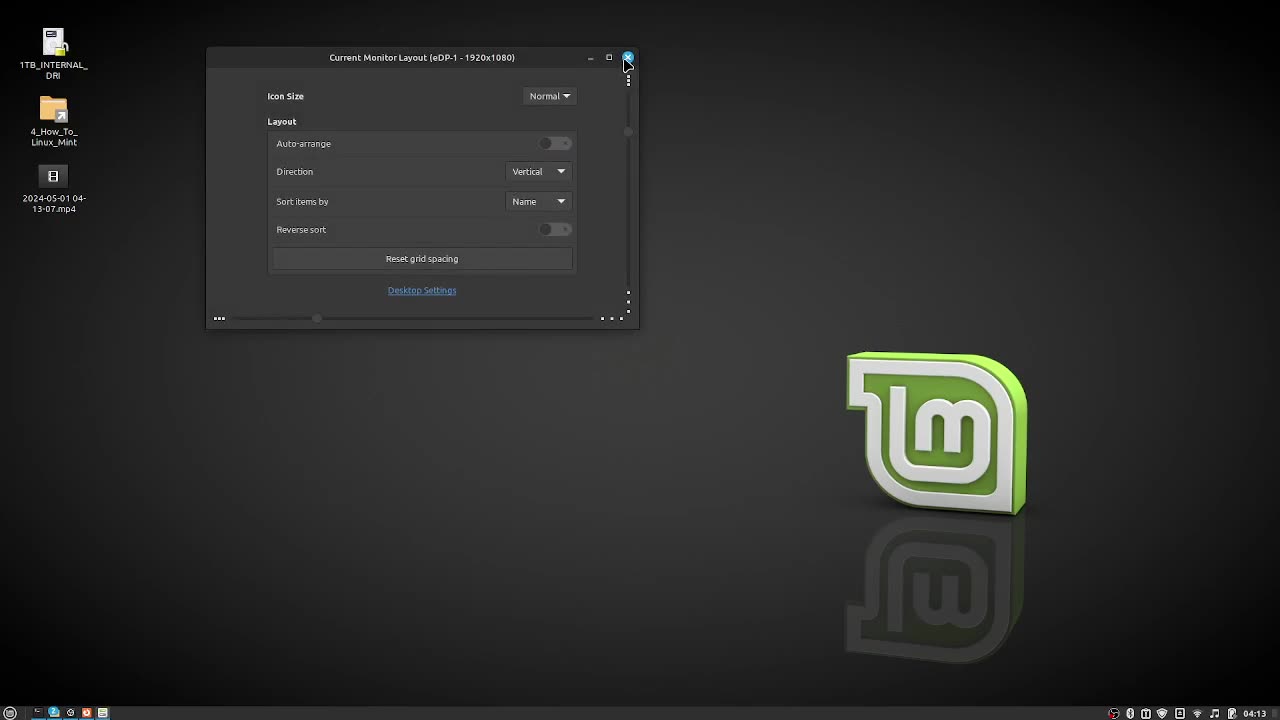Select the 4_How_To_Linux_Mint folder icon

coord(54,121)
